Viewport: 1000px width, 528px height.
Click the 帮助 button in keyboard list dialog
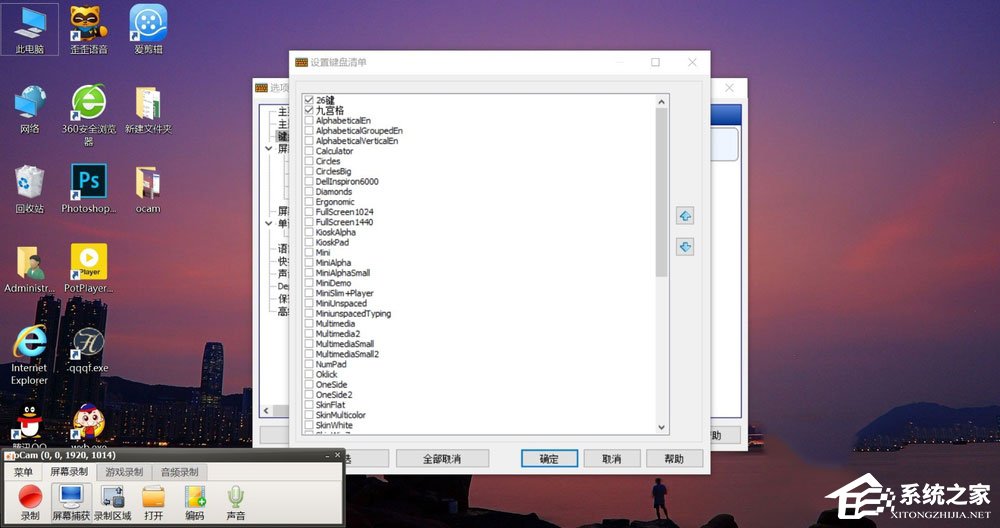pos(673,459)
